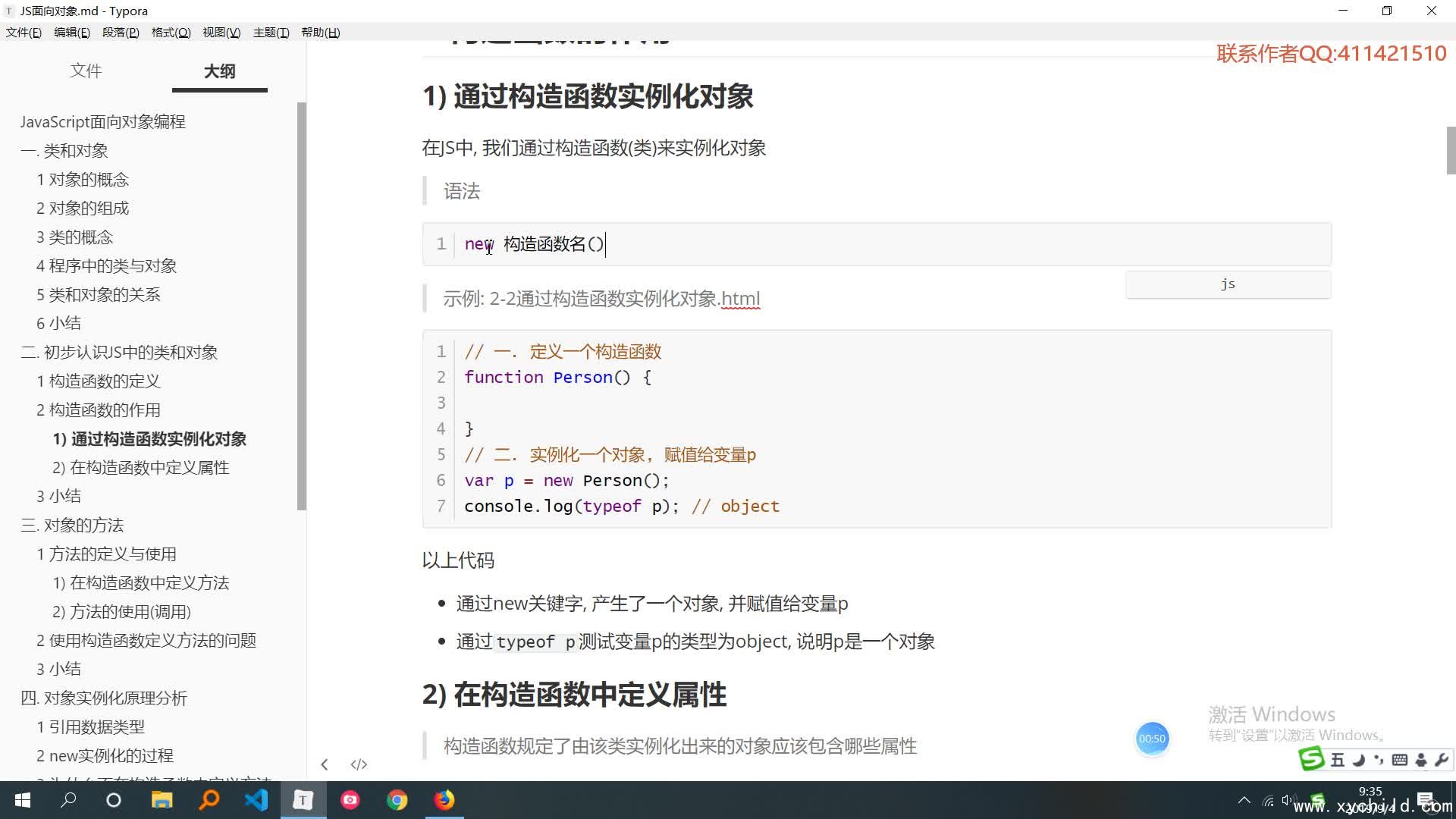This screenshot has width=1456, height=819.
Task: Open the orange magnifier search app
Action: coord(209,800)
